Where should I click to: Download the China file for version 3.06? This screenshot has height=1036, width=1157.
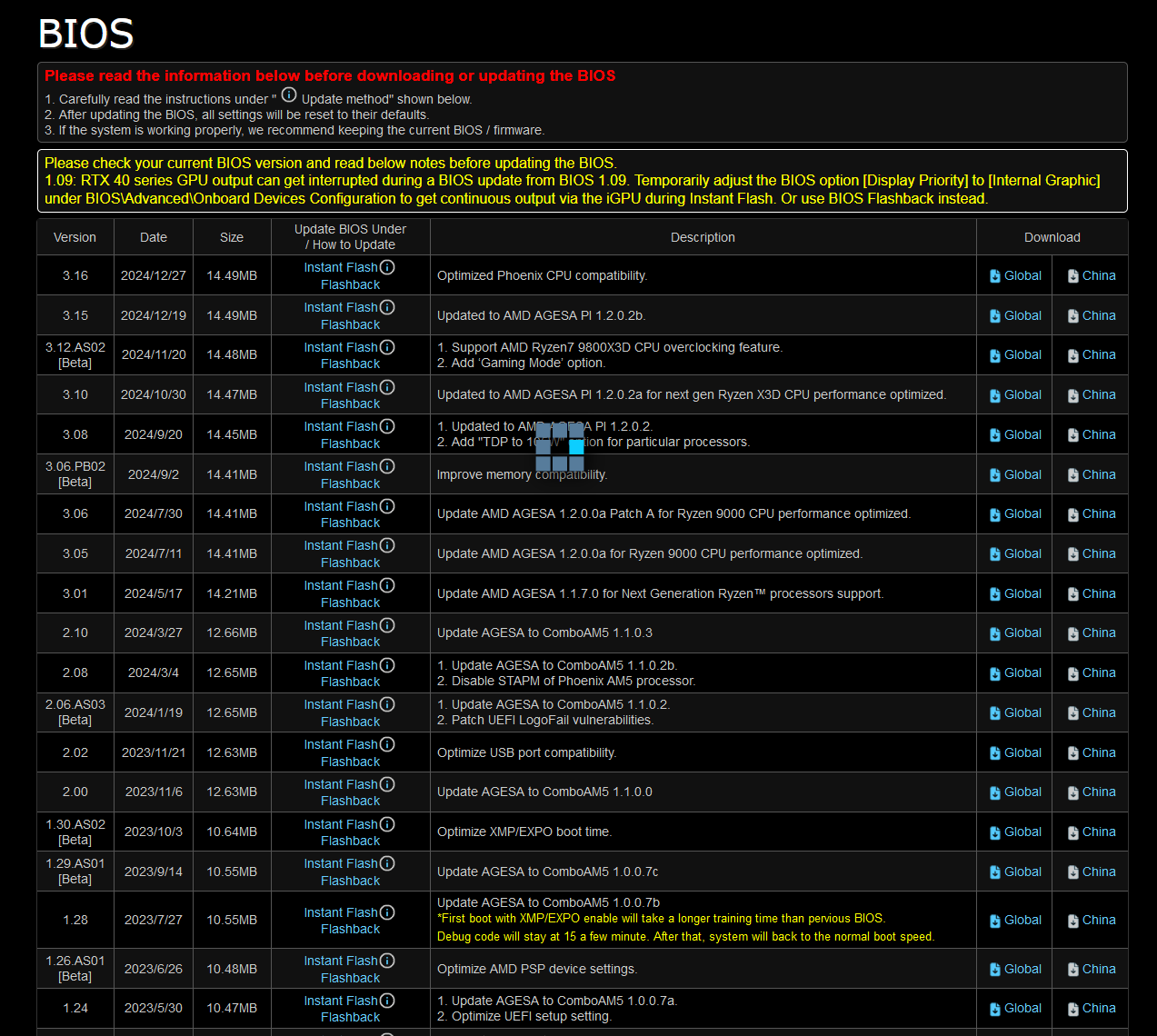(x=1099, y=513)
